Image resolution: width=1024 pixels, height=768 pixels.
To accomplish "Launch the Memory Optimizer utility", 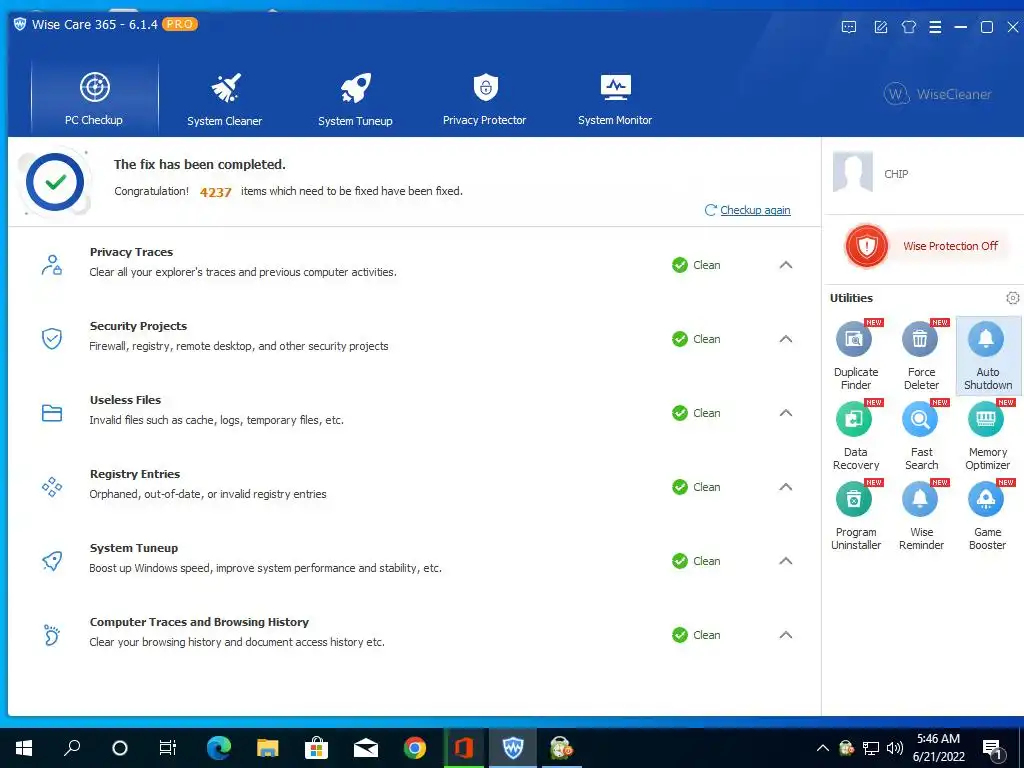I will (987, 436).
